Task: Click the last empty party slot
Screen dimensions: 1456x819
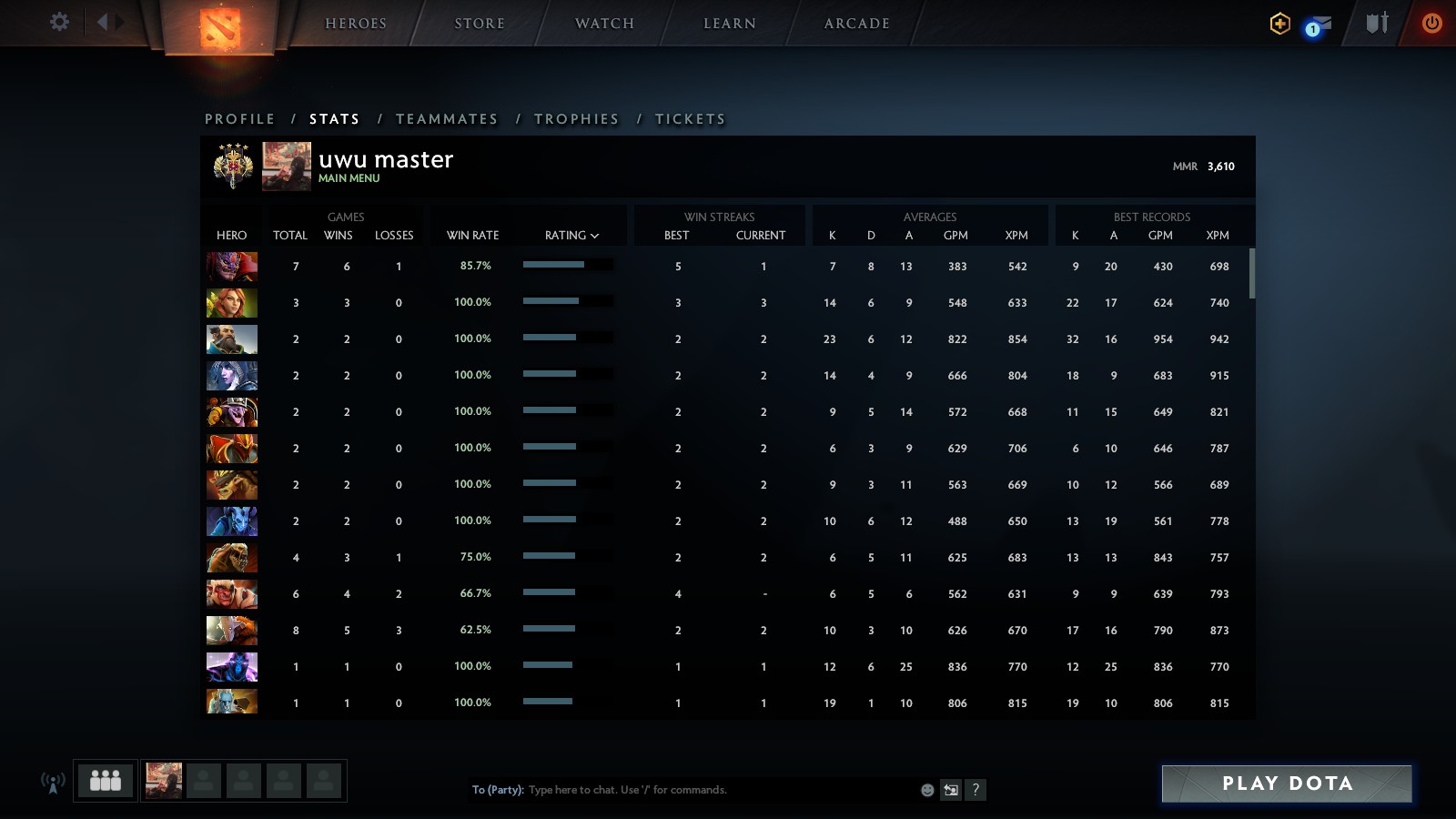Action: tap(324, 781)
